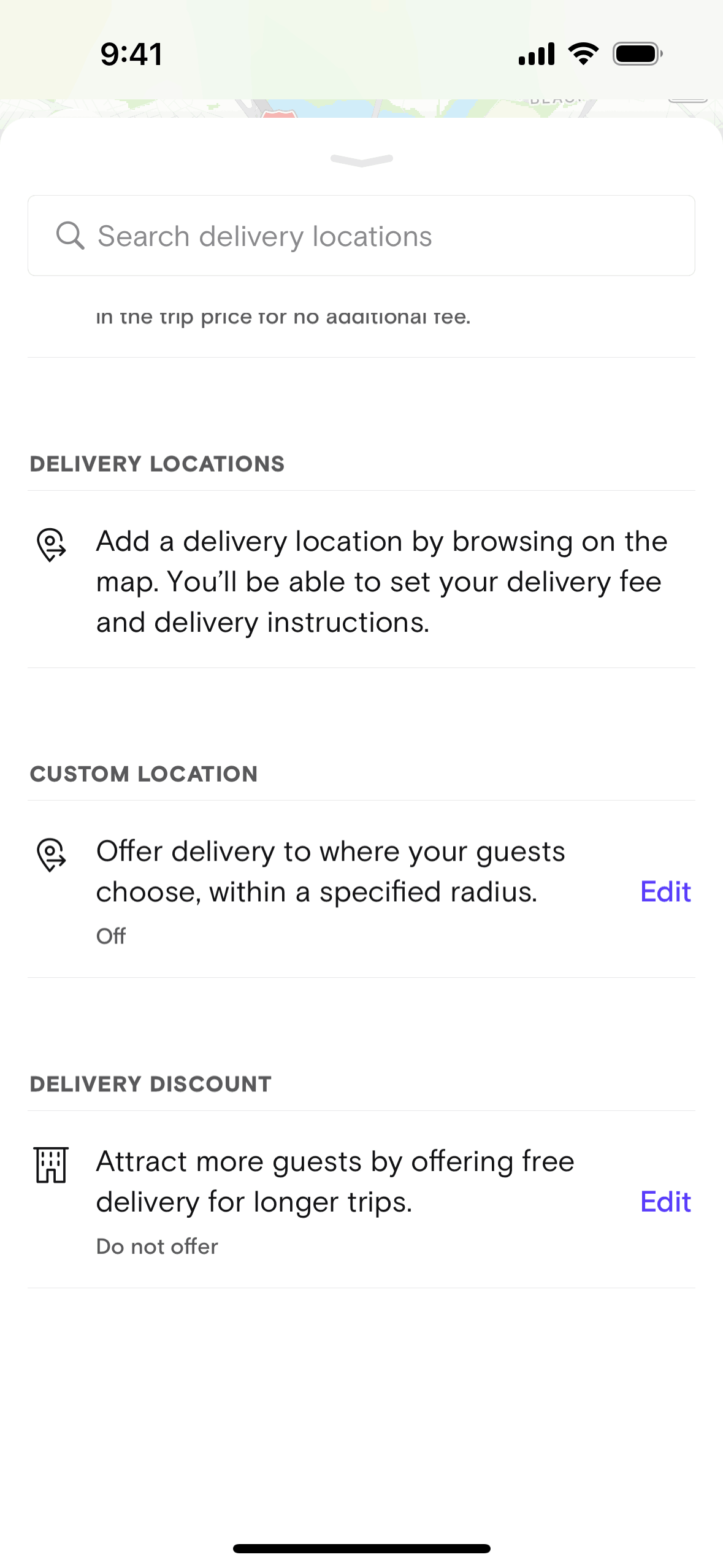
Task: Collapse the sheet using the chevron handle
Action: pos(361,160)
